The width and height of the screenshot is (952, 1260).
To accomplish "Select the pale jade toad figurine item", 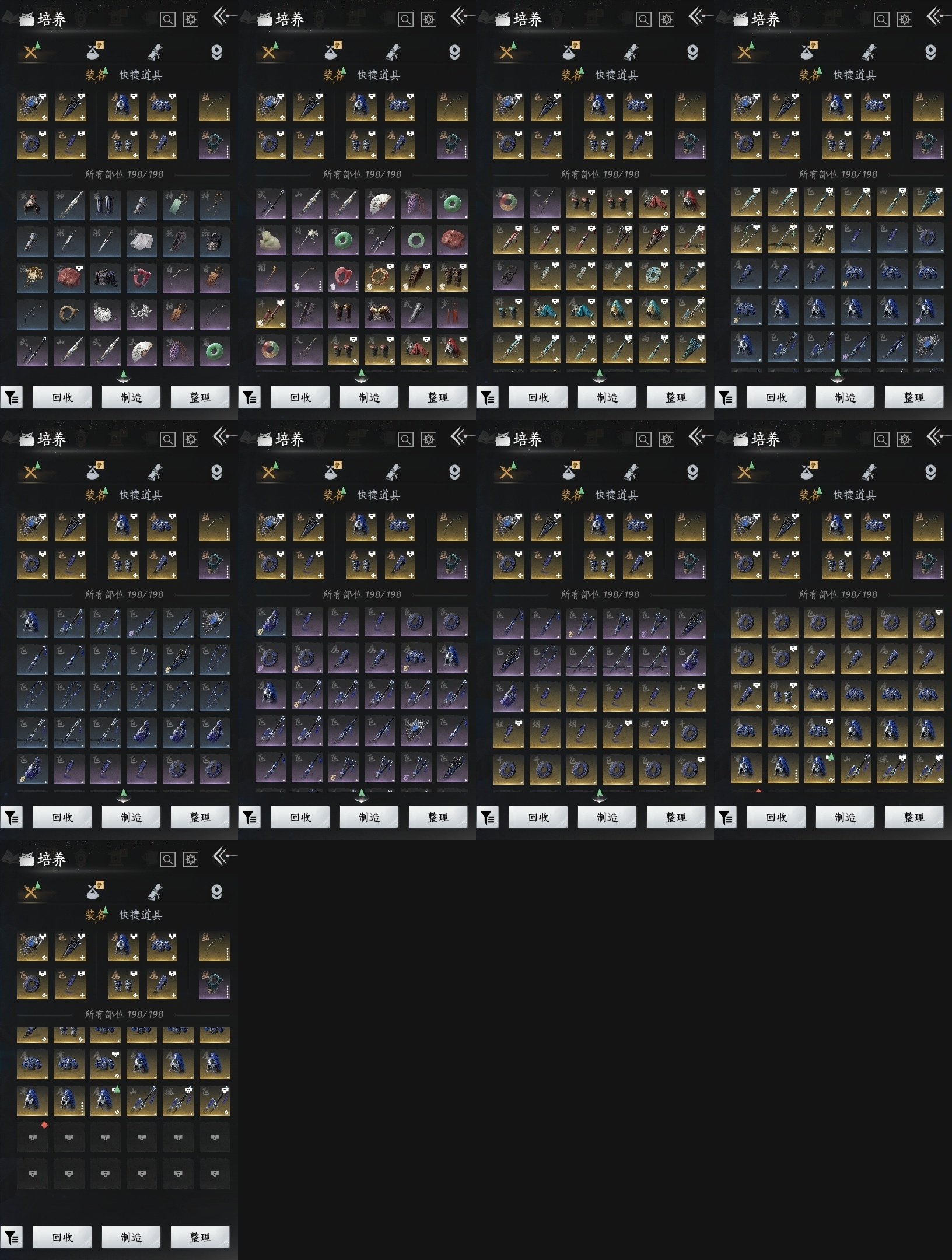I will click(271, 241).
